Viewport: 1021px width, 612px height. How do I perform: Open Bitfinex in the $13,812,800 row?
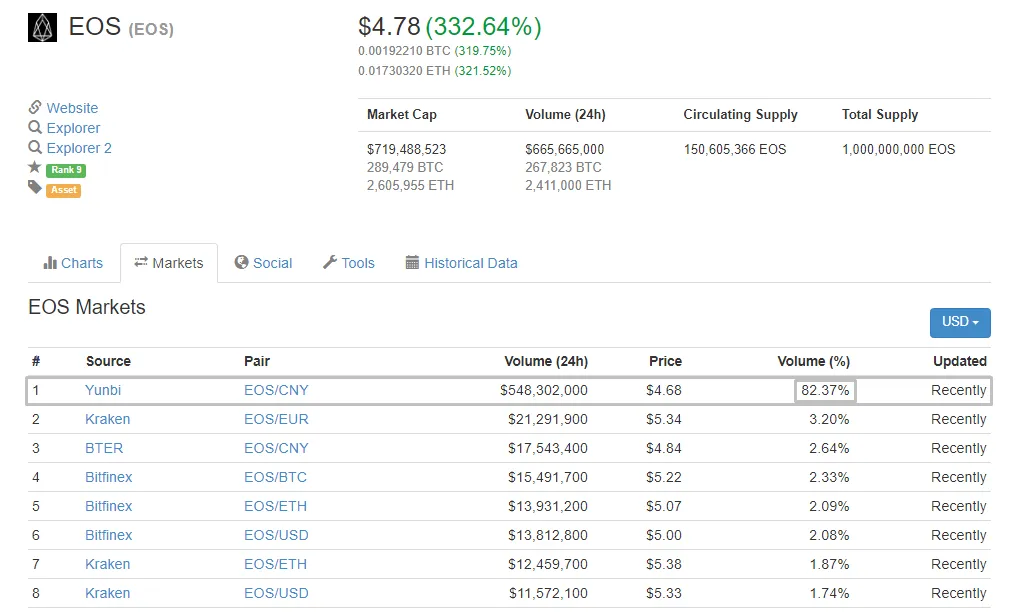pyautogui.click(x=109, y=535)
